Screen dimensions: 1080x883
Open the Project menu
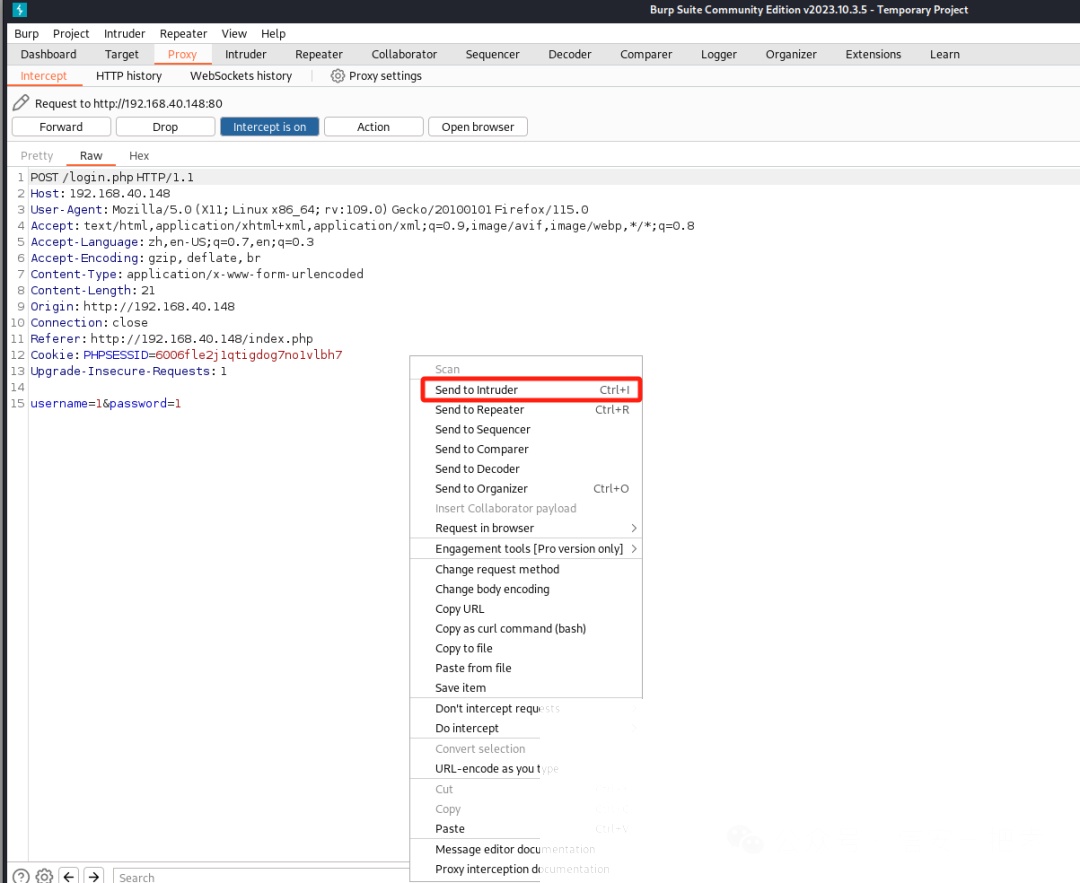click(x=71, y=33)
